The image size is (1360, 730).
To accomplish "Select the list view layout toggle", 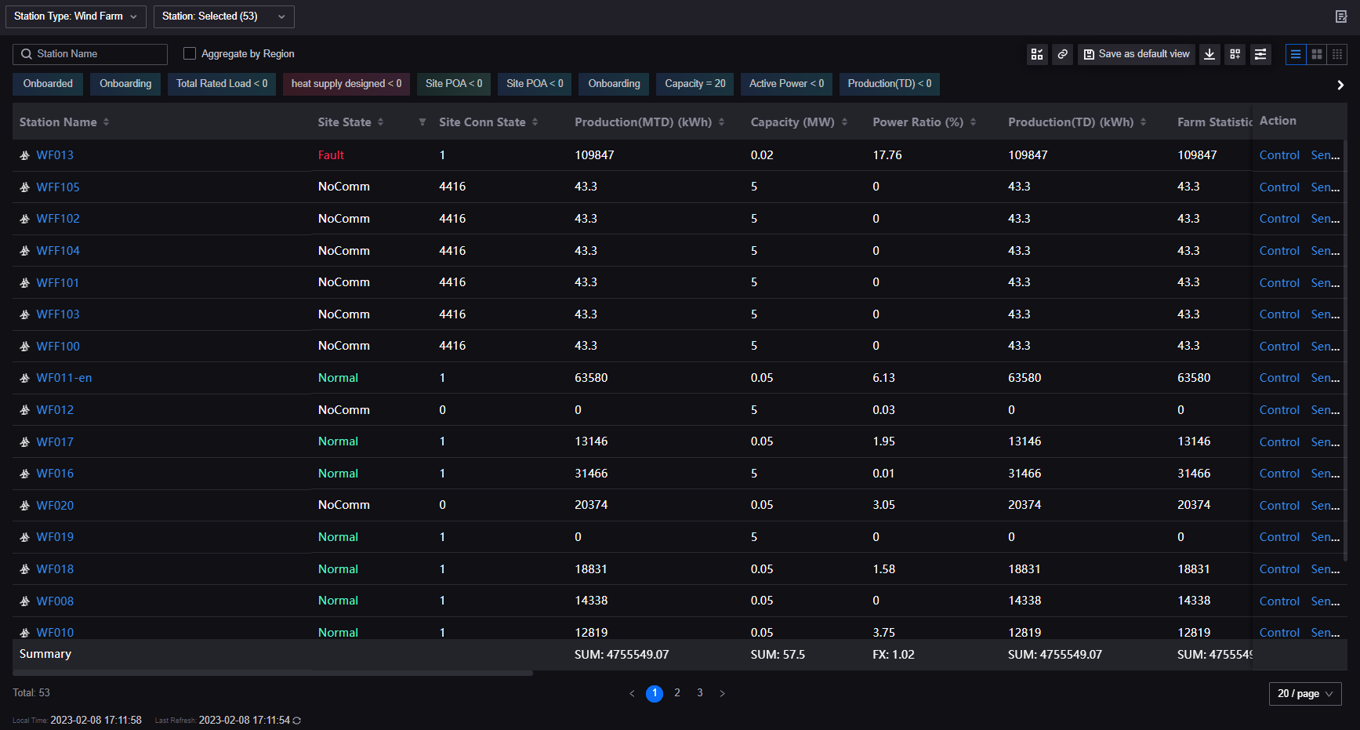I will [1296, 54].
